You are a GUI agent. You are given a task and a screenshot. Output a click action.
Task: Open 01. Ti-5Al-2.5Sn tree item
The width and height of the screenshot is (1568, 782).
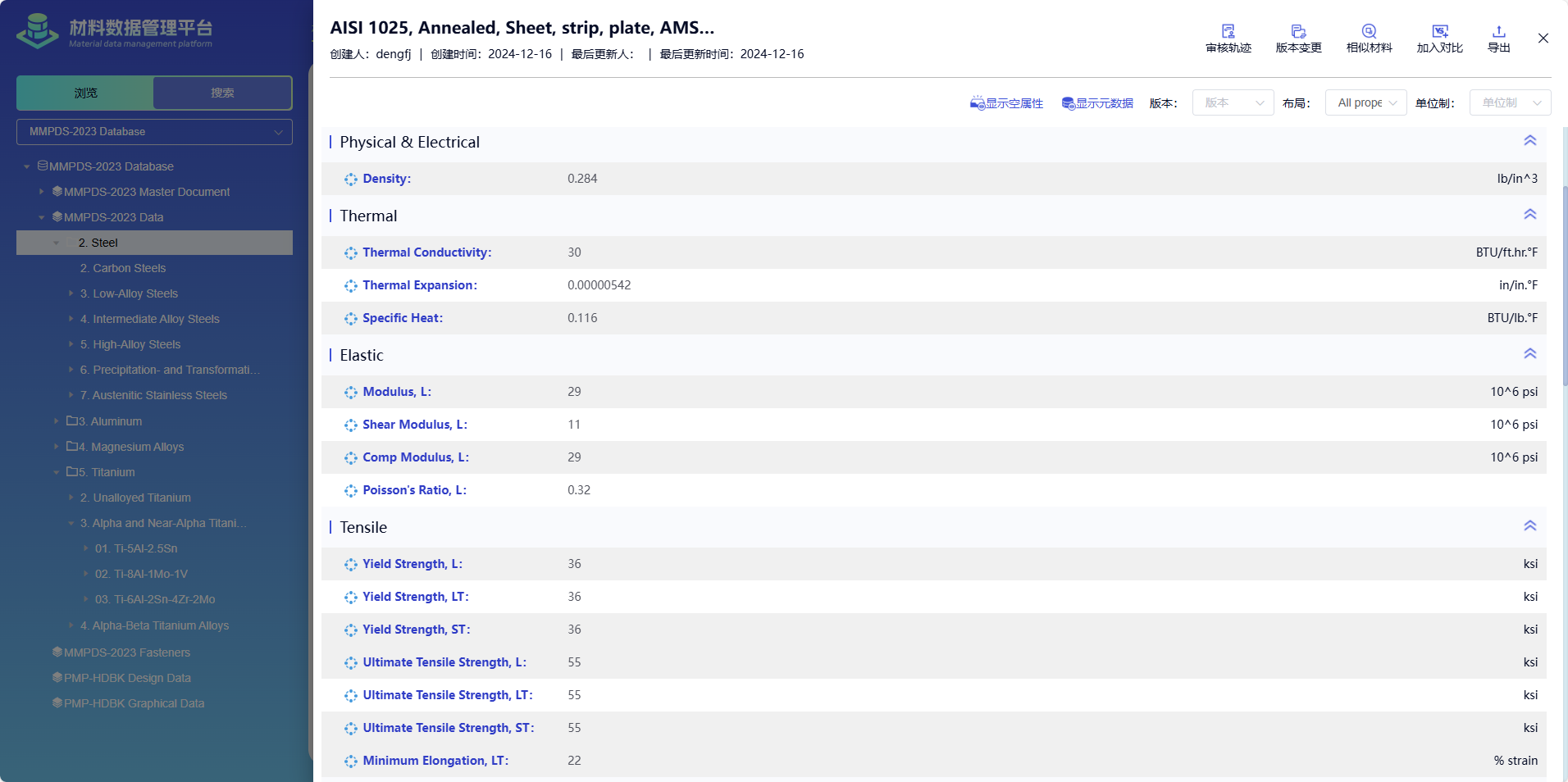click(136, 548)
